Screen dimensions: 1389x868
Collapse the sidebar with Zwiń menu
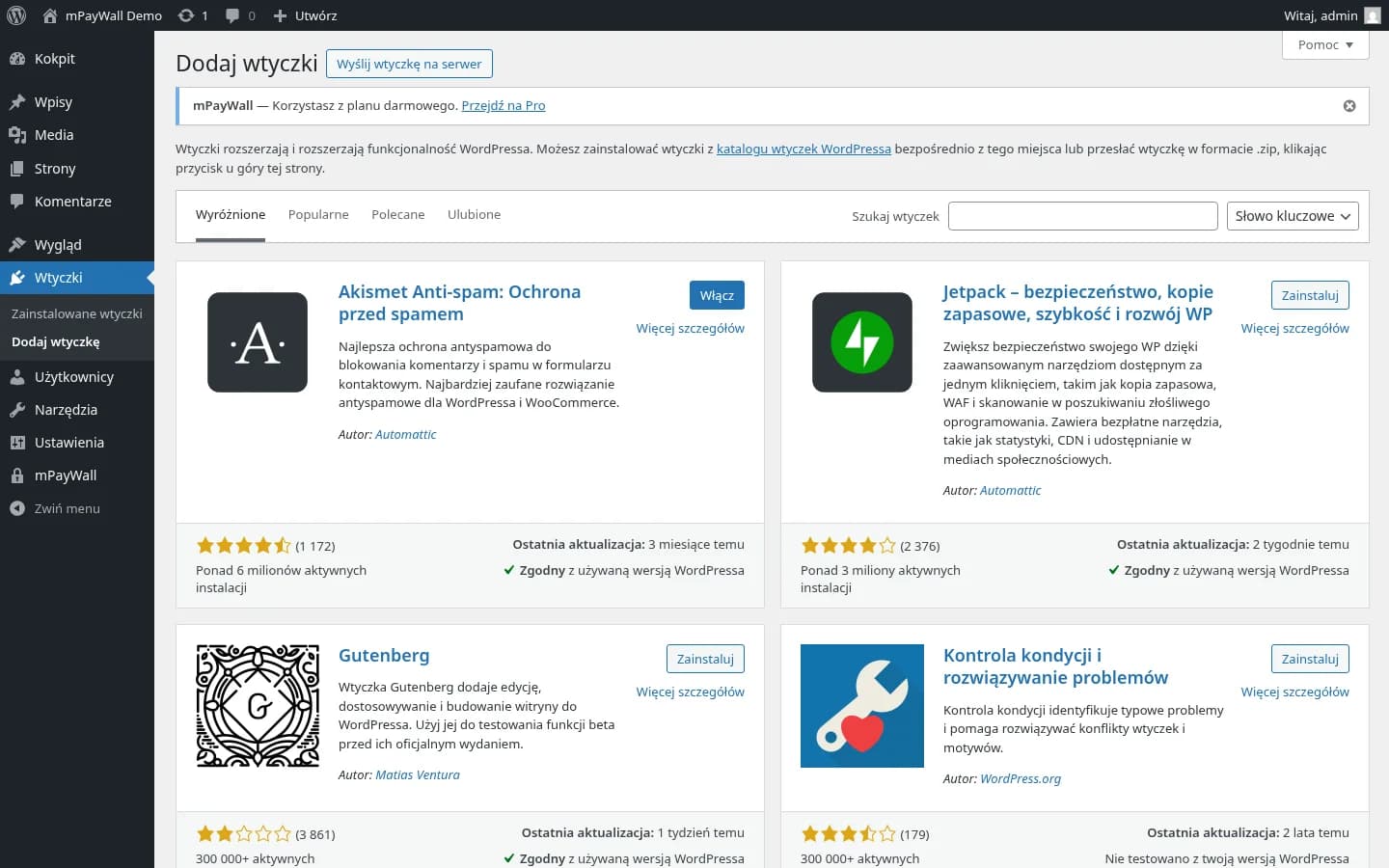pyautogui.click(x=66, y=507)
